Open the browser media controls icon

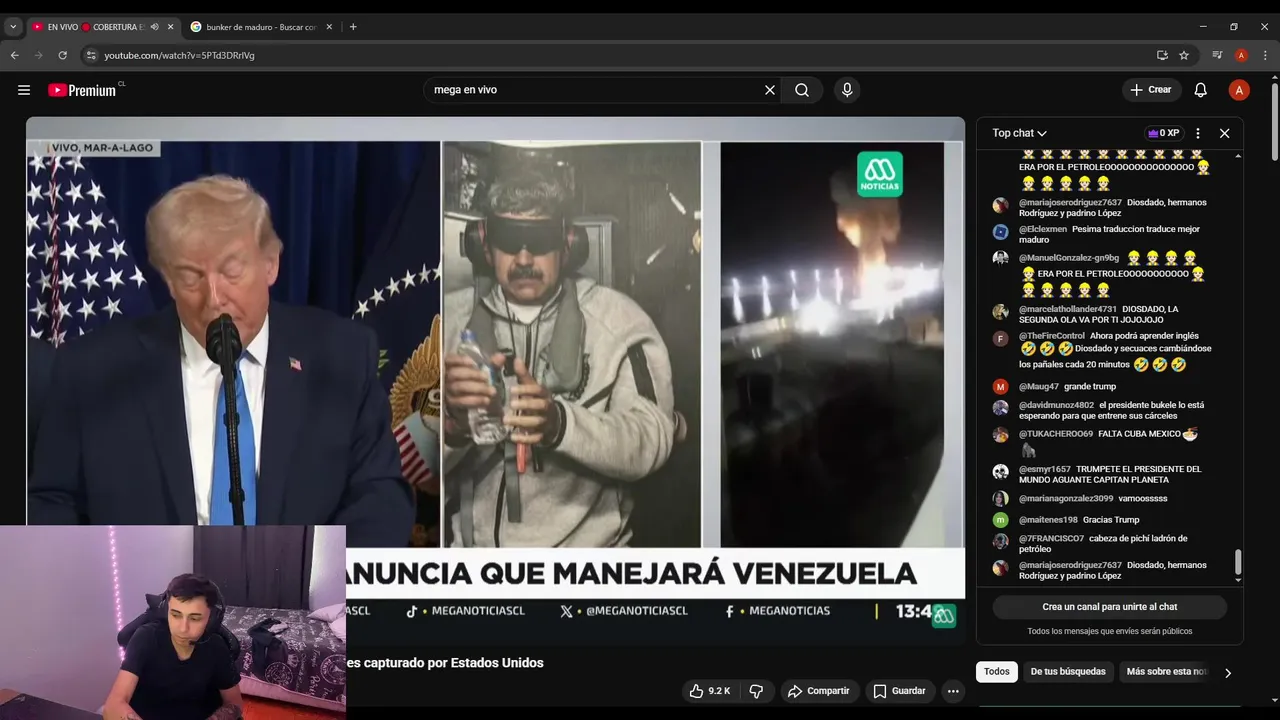[1217, 55]
